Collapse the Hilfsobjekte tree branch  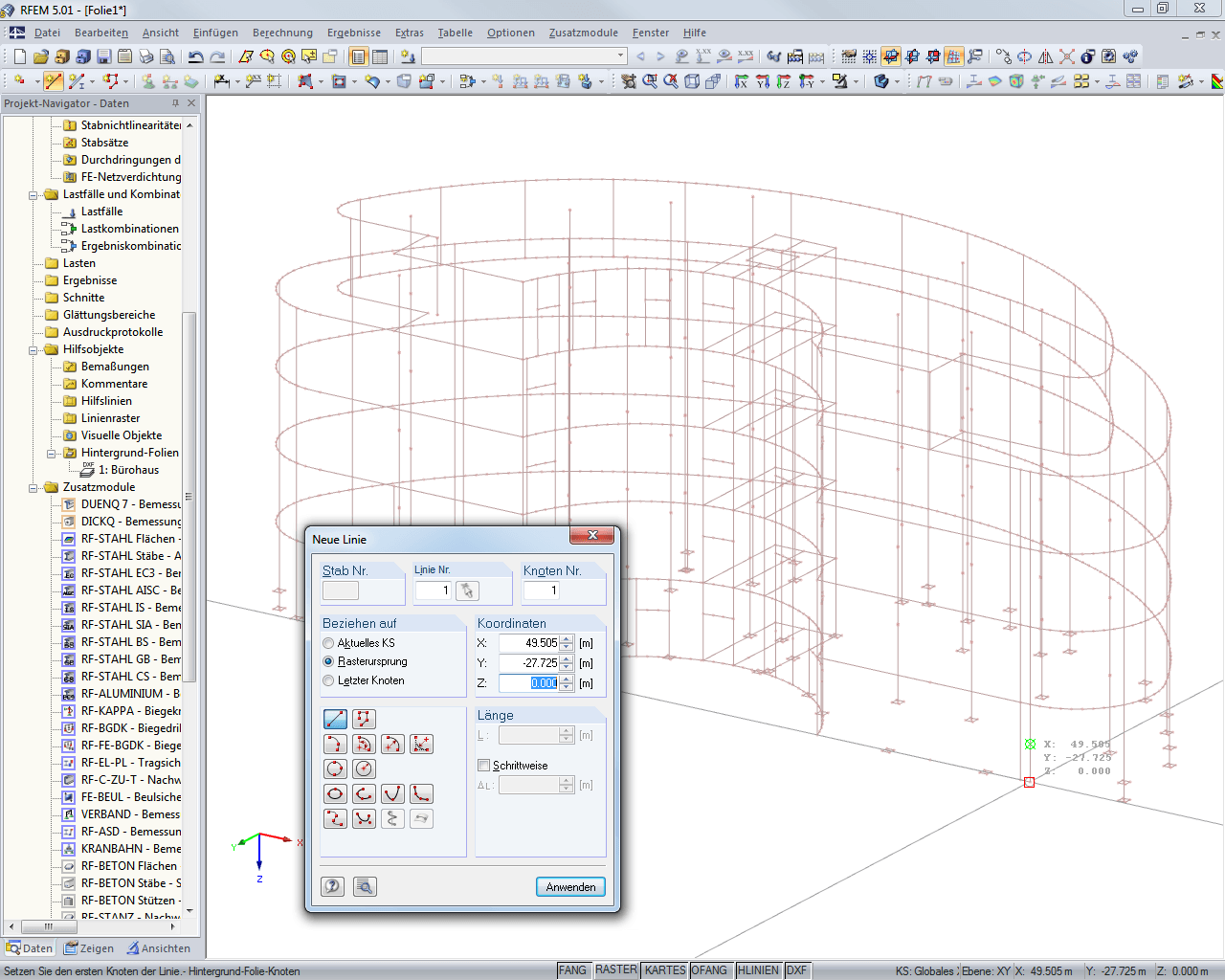[x=33, y=349]
